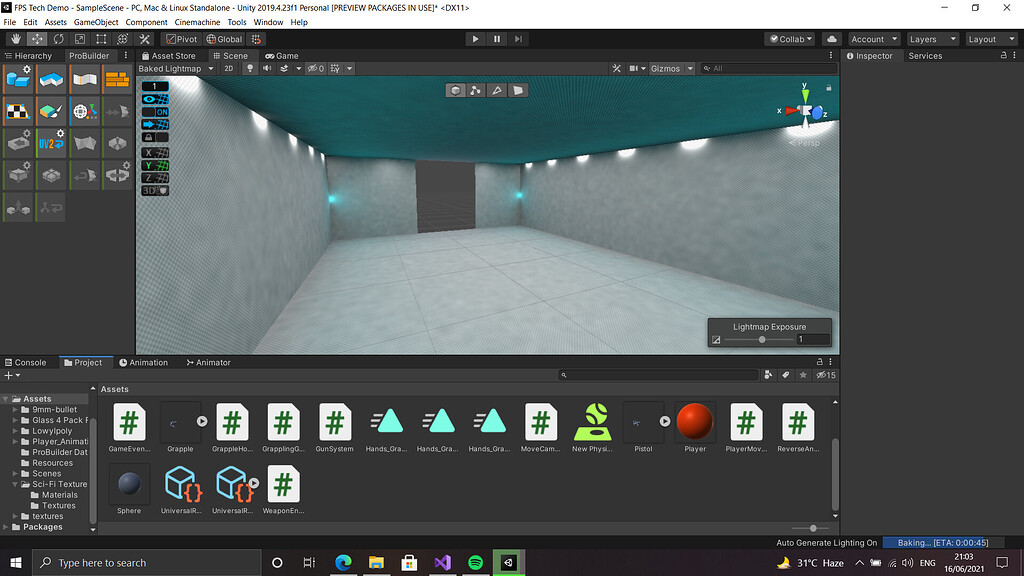Image resolution: width=1024 pixels, height=576 pixels.
Task: Select the Move tool in the toolbar
Action: coord(36,38)
